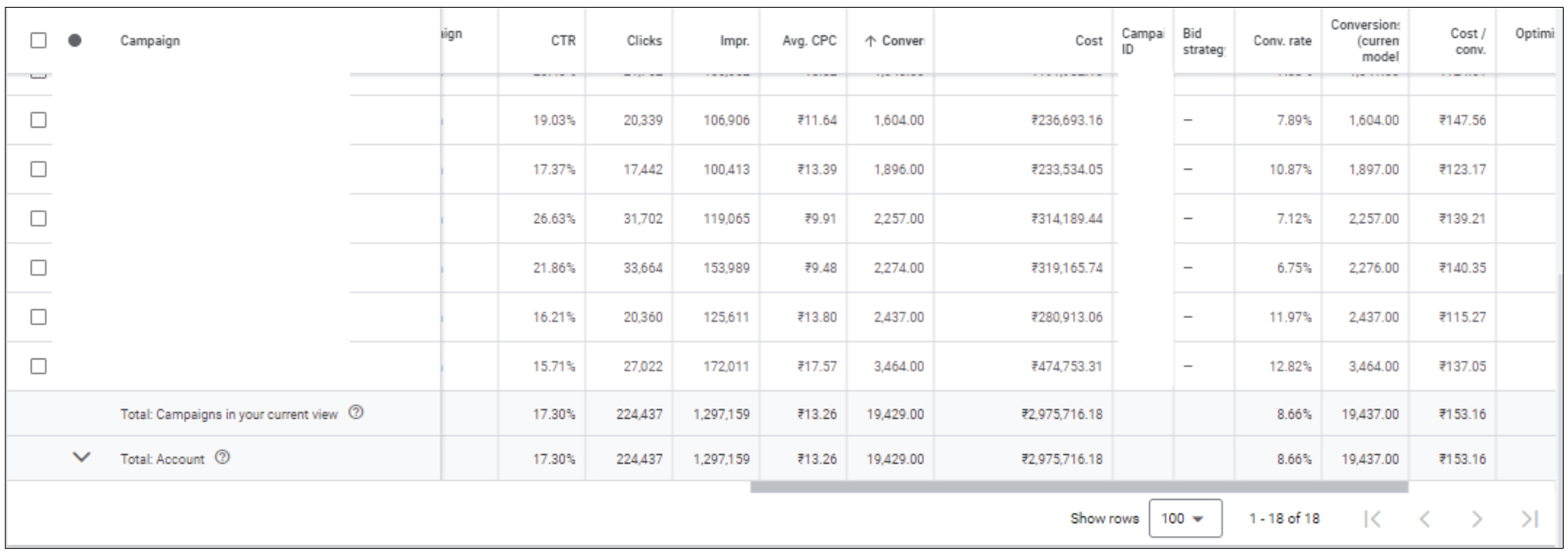
Task: Go to the next page arrow
Action: click(1477, 519)
